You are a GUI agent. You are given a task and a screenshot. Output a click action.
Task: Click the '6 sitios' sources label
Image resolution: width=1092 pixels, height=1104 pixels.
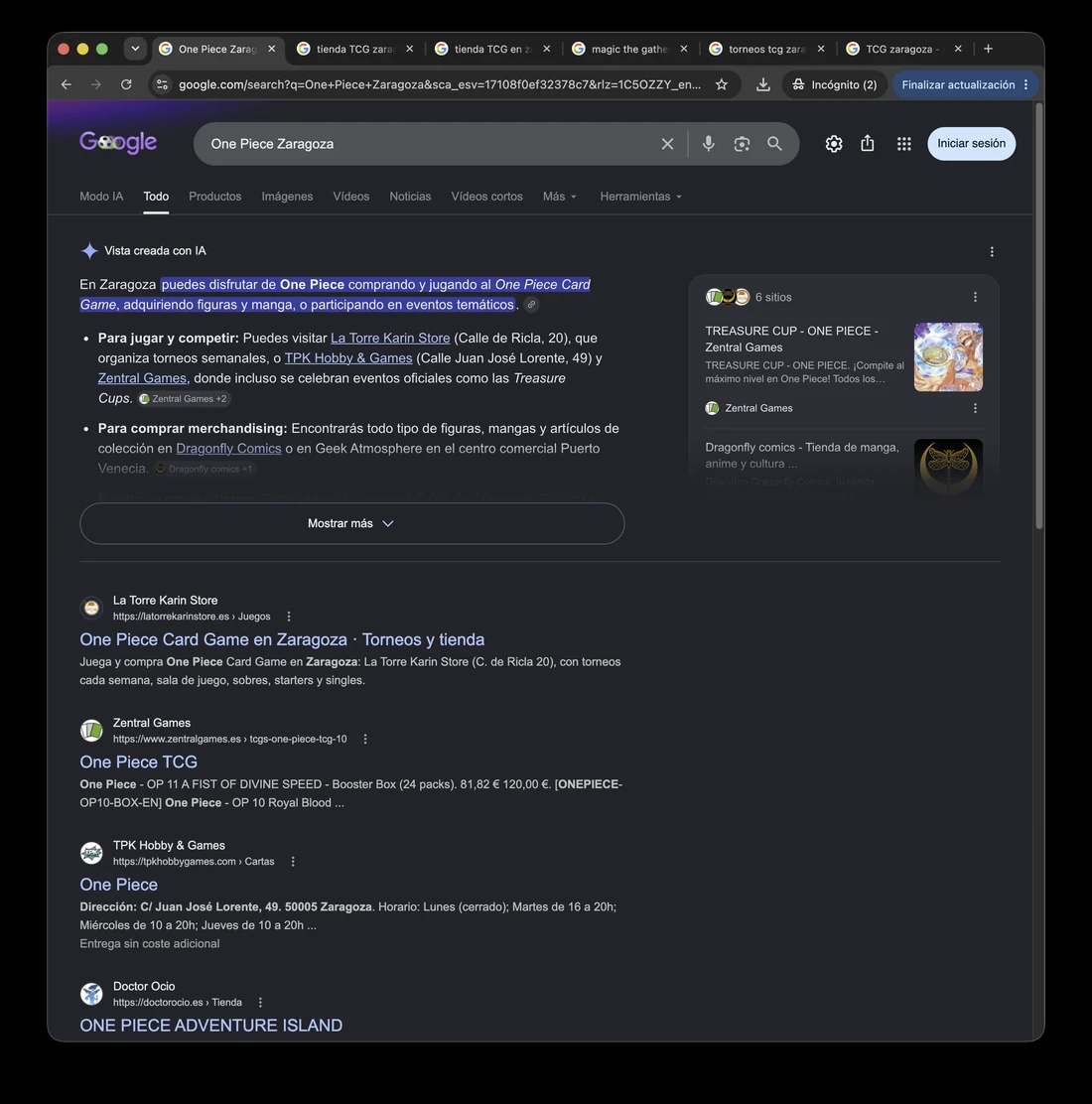click(x=773, y=297)
